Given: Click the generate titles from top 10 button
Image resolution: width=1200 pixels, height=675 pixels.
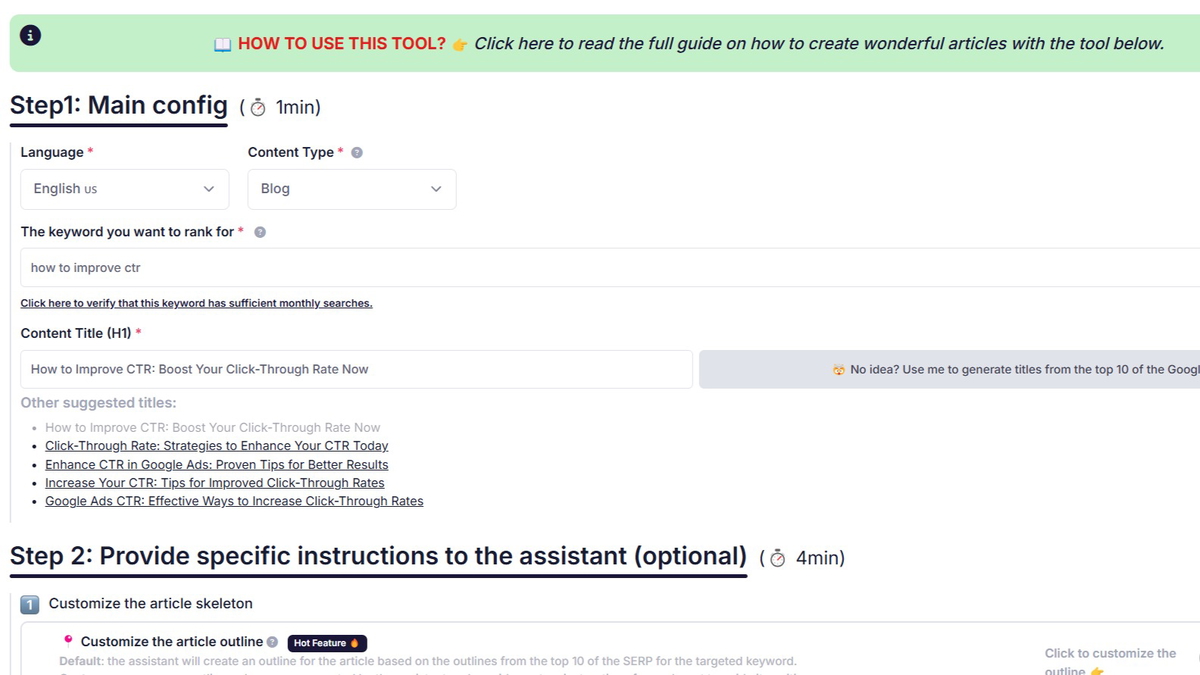Looking at the screenshot, I should [x=950, y=369].
